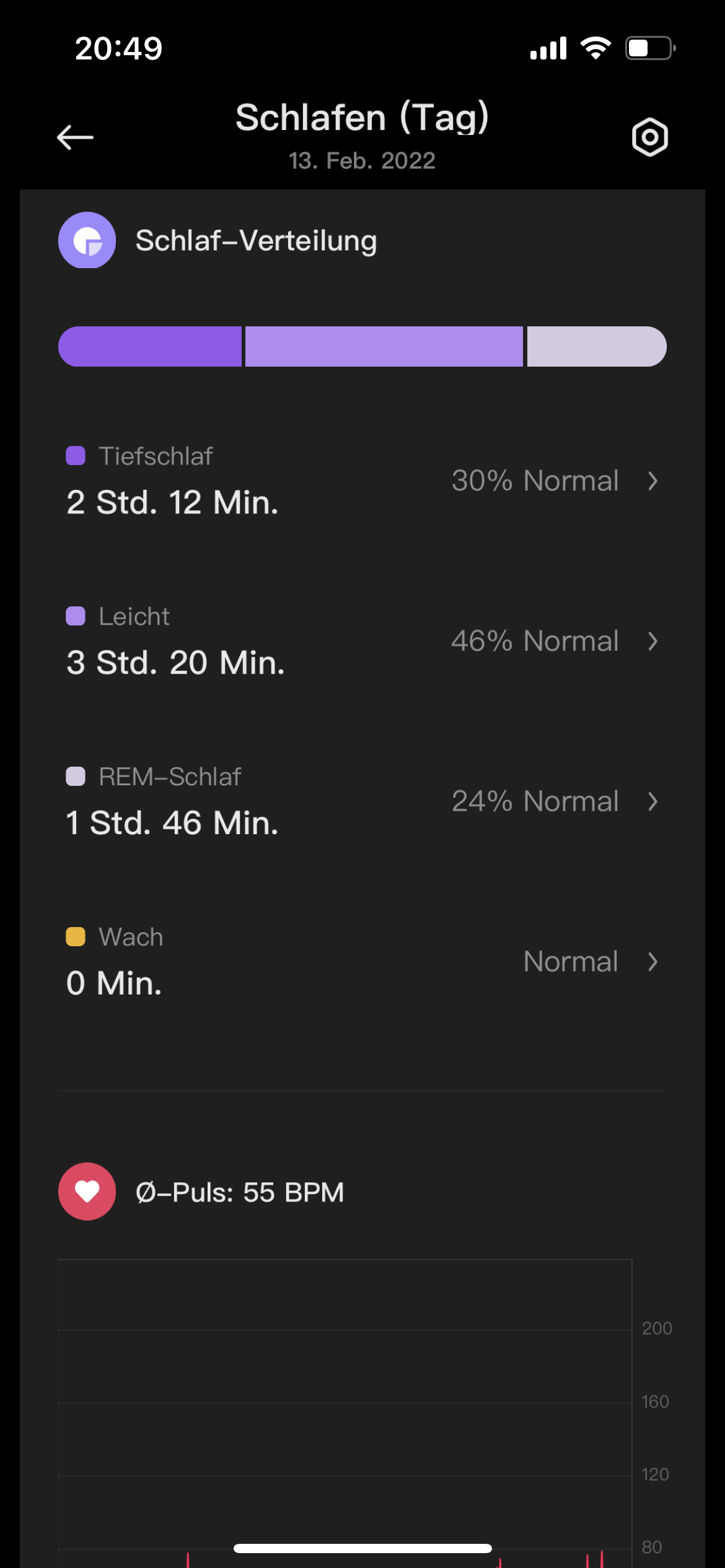
Task: Tap the Ø-Puls: 55 BPM heading
Action: pyautogui.click(x=239, y=1192)
